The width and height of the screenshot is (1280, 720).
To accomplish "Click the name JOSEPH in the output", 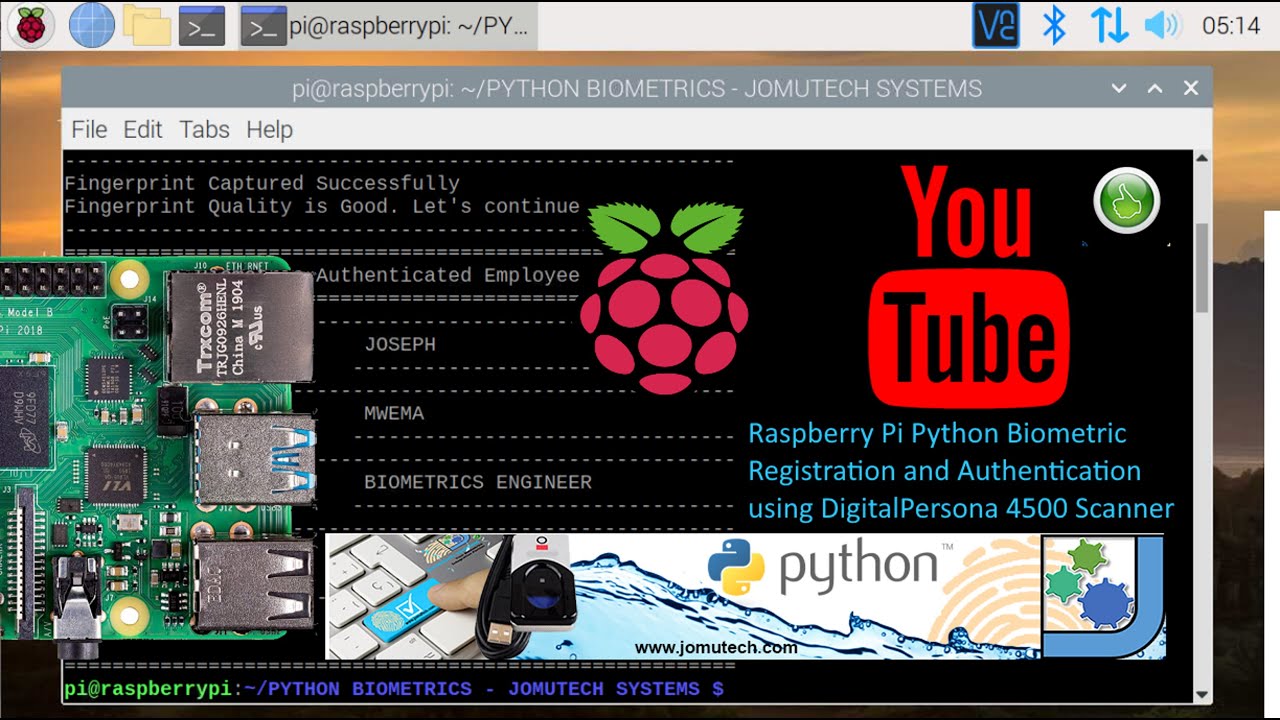I will tap(400, 344).
